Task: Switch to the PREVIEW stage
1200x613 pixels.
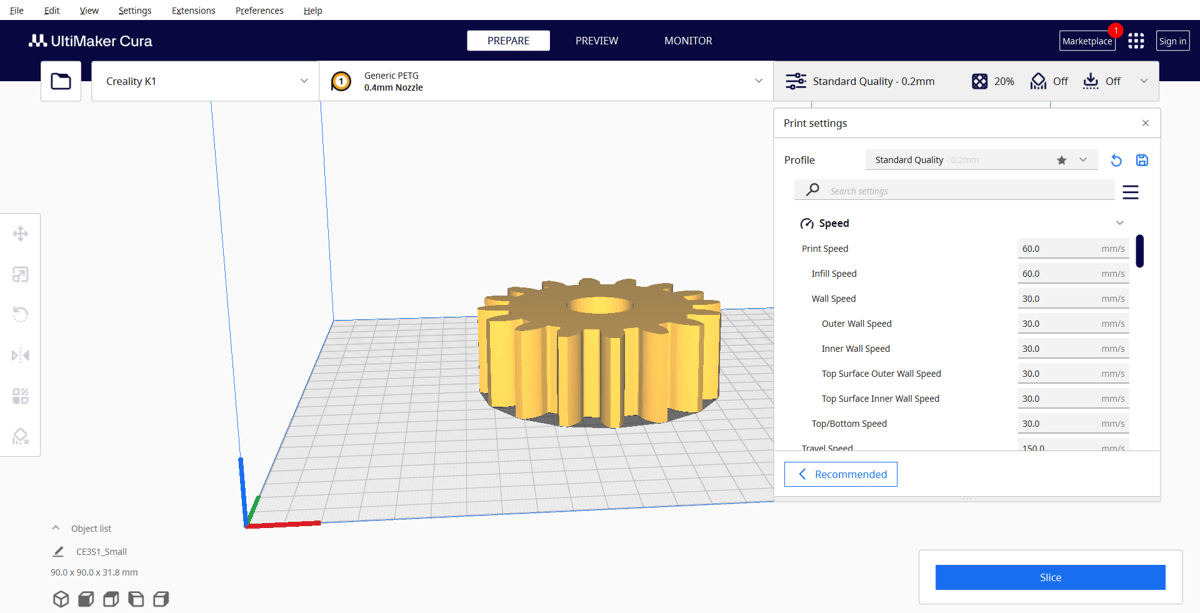Action: [597, 41]
